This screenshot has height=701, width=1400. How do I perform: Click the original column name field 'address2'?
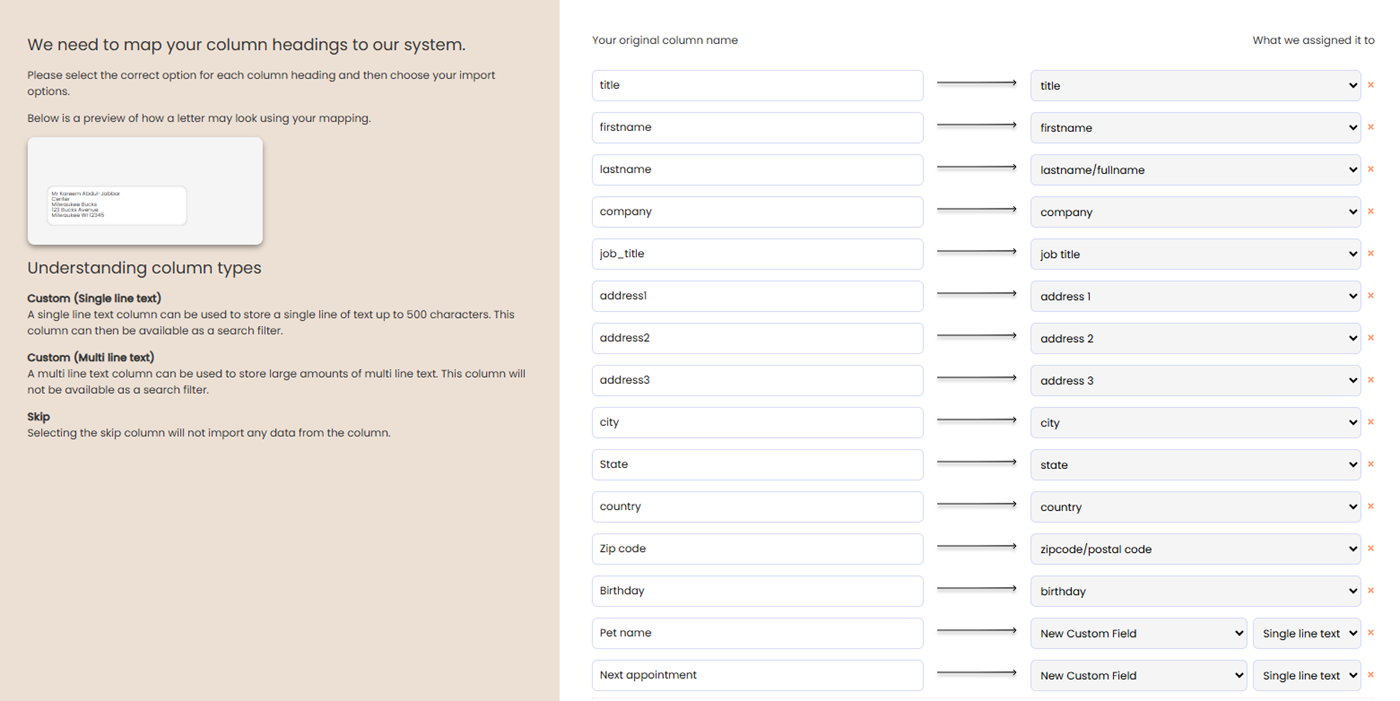[x=757, y=338]
